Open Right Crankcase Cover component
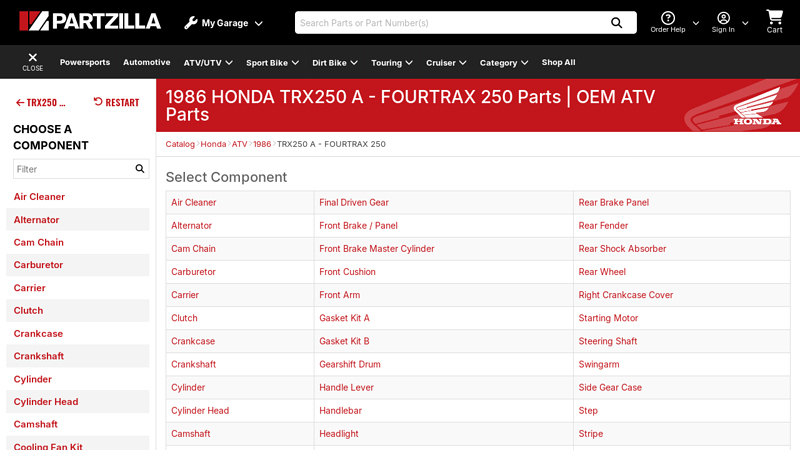This screenshot has height=450, width=800. (x=626, y=295)
